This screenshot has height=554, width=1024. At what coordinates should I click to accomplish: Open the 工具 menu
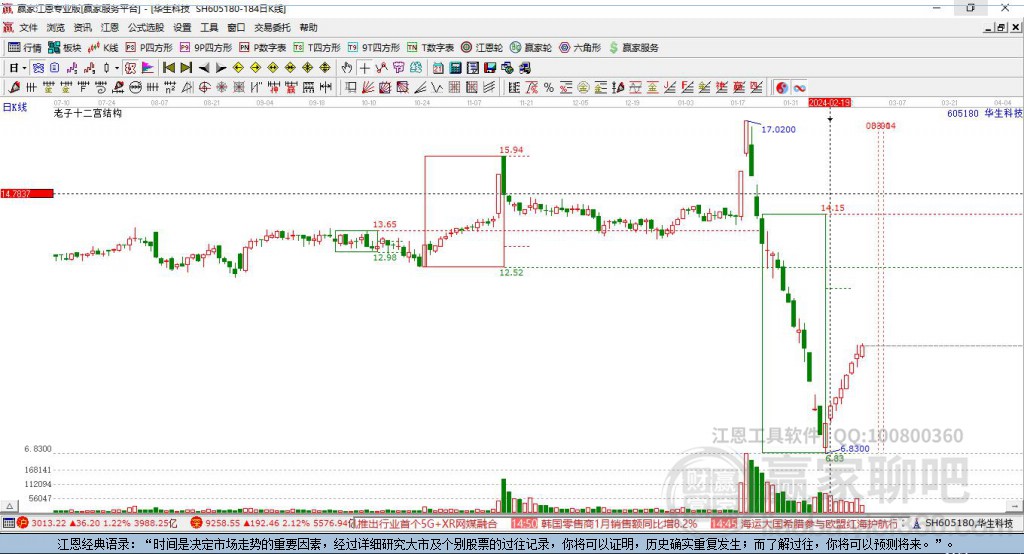[x=209, y=27]
